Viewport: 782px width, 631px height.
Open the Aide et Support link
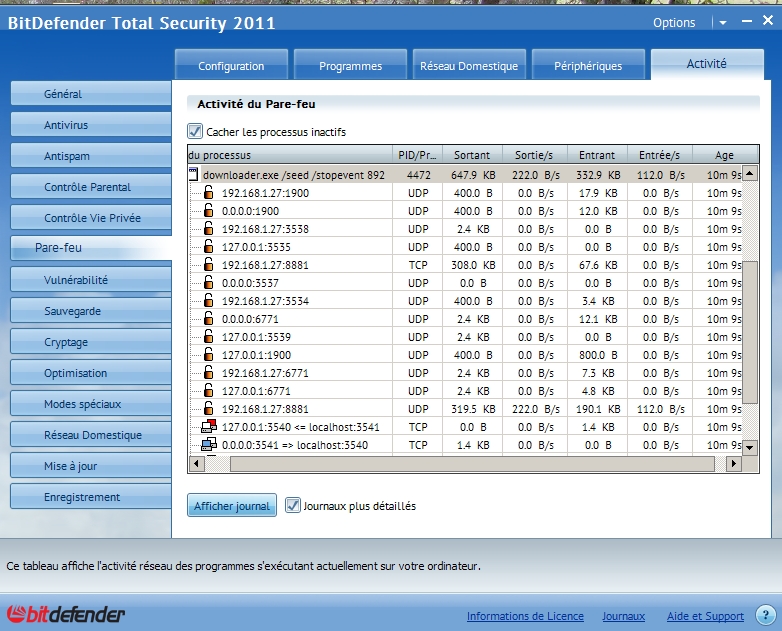[705, 616]
